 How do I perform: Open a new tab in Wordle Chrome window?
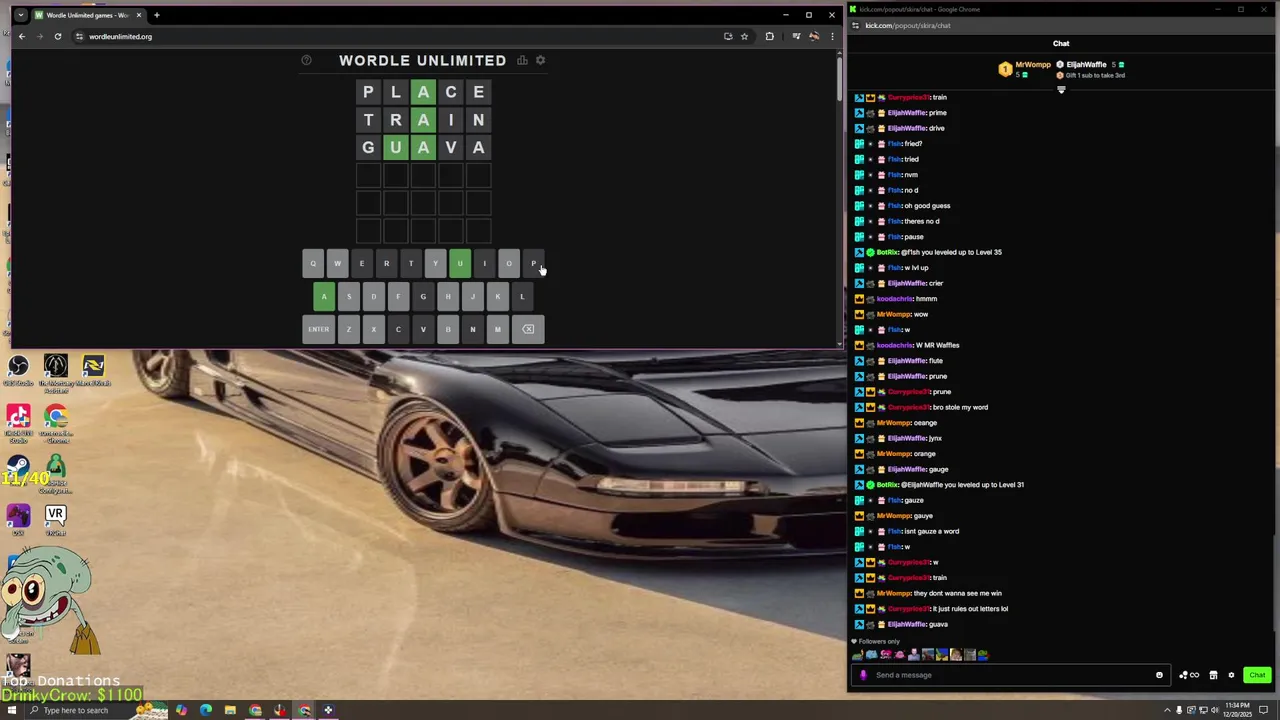pyautogui.click(x=156, y=15)
